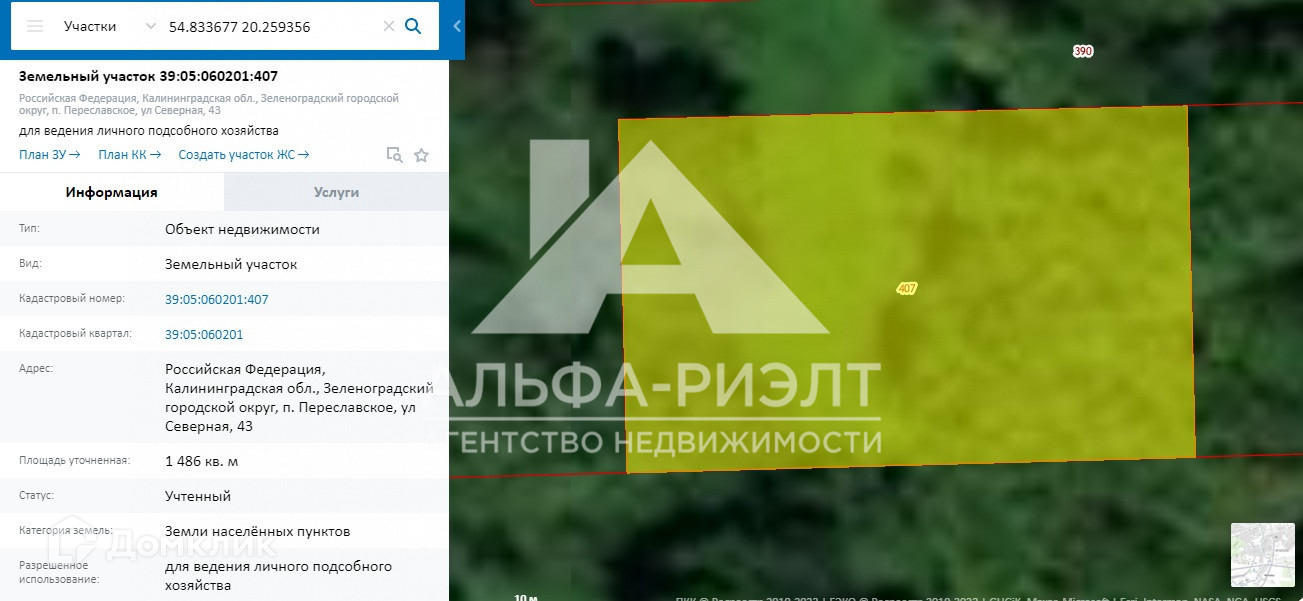This screenshot has width=1303, height=601.
Task: Click the magnifier search button
Action: click(413, 26)
